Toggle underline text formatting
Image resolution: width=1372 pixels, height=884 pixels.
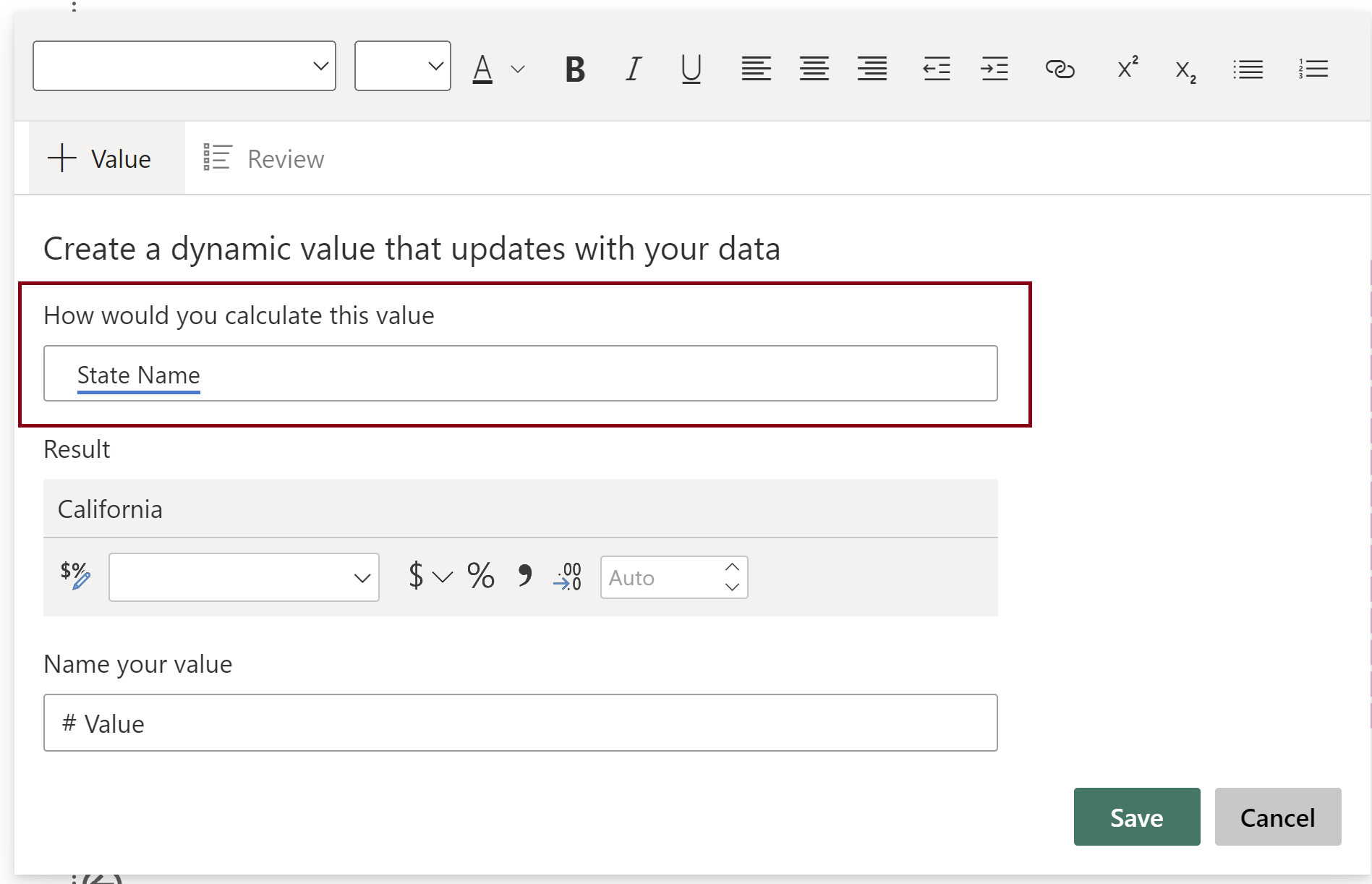coord(691,69)
